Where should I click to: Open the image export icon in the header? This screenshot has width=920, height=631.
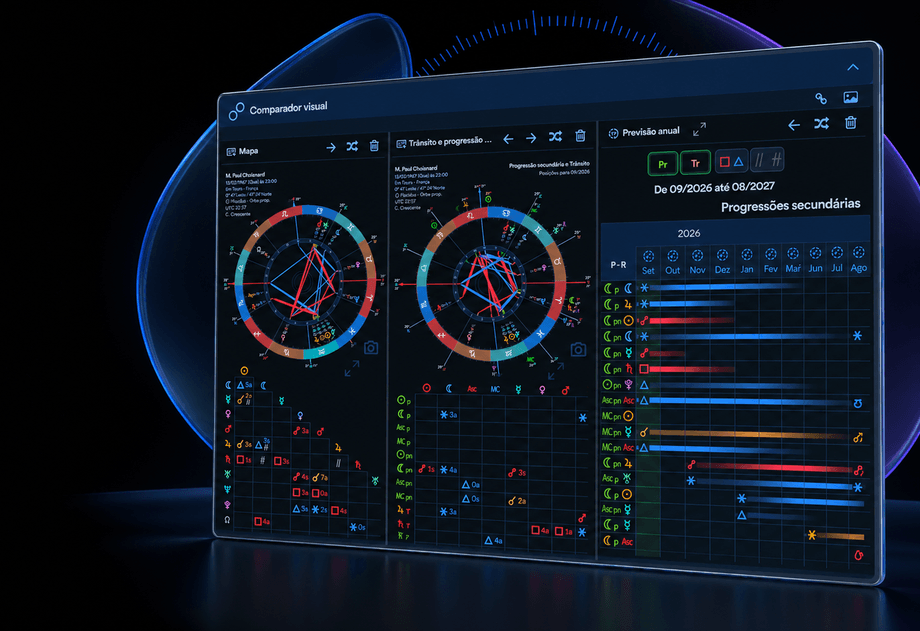[x=850, y=97]
